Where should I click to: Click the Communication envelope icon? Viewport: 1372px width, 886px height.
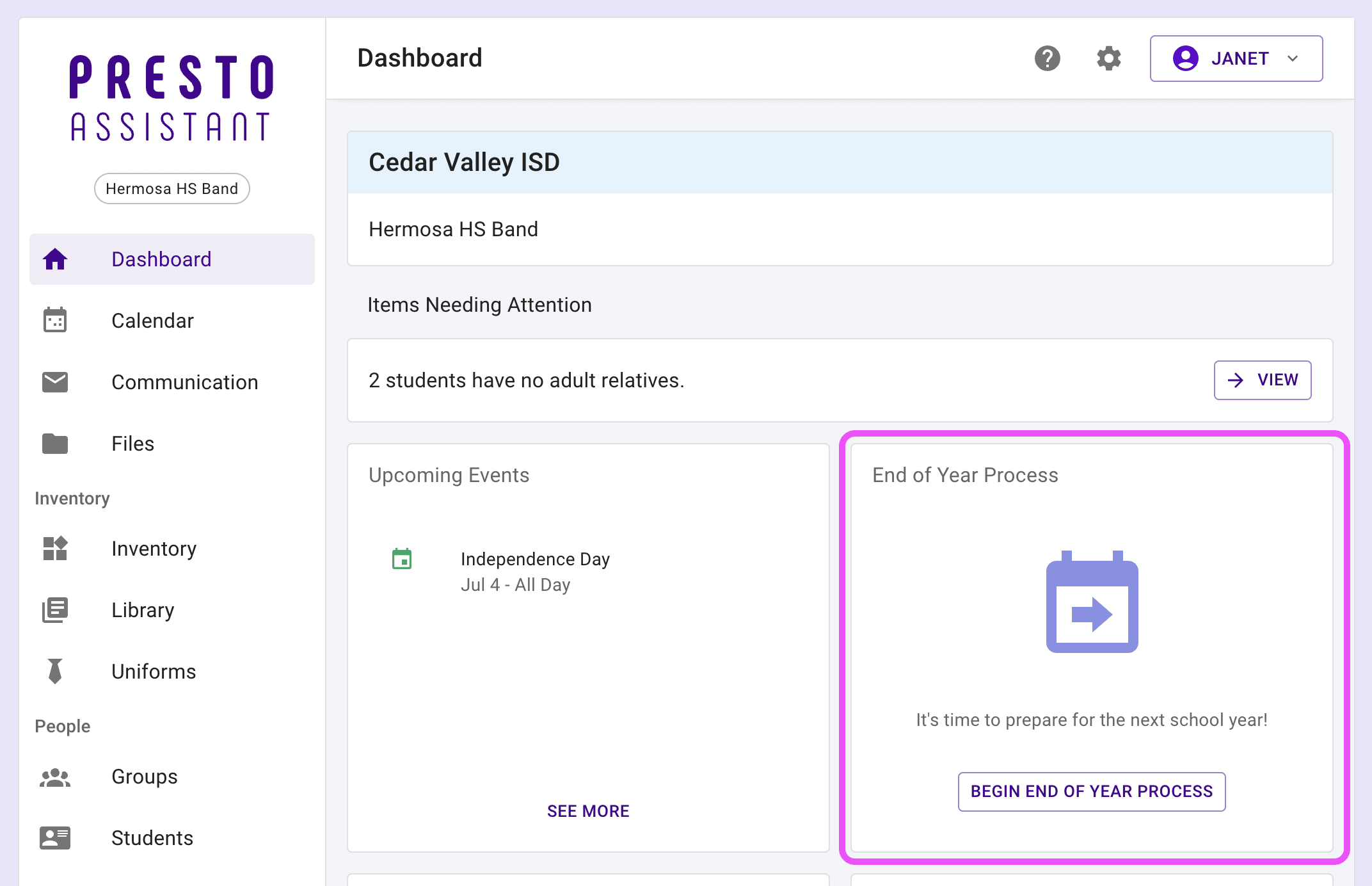[x=55, y=382]
